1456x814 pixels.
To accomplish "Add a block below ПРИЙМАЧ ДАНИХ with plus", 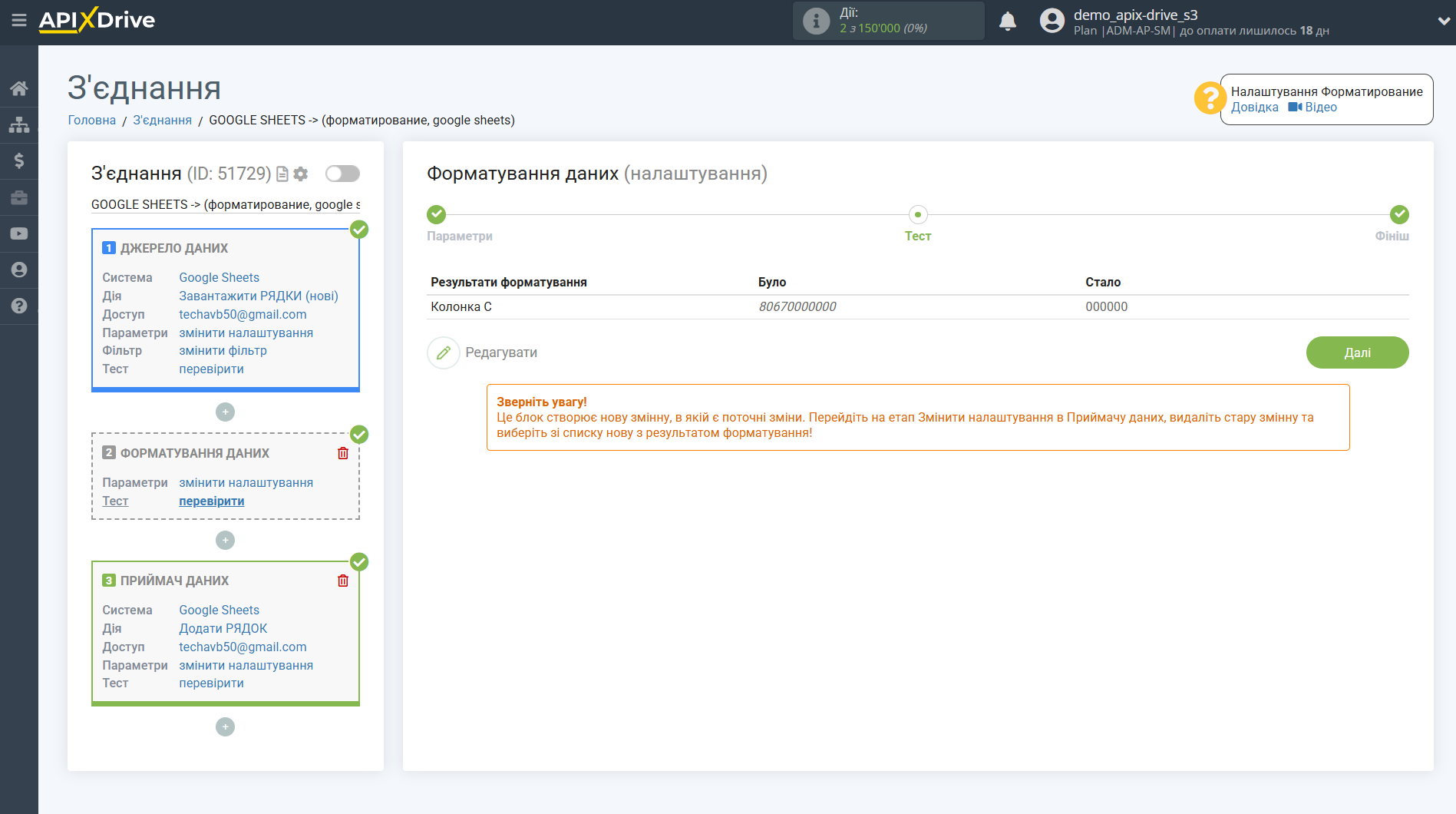I will click(225, 726).
